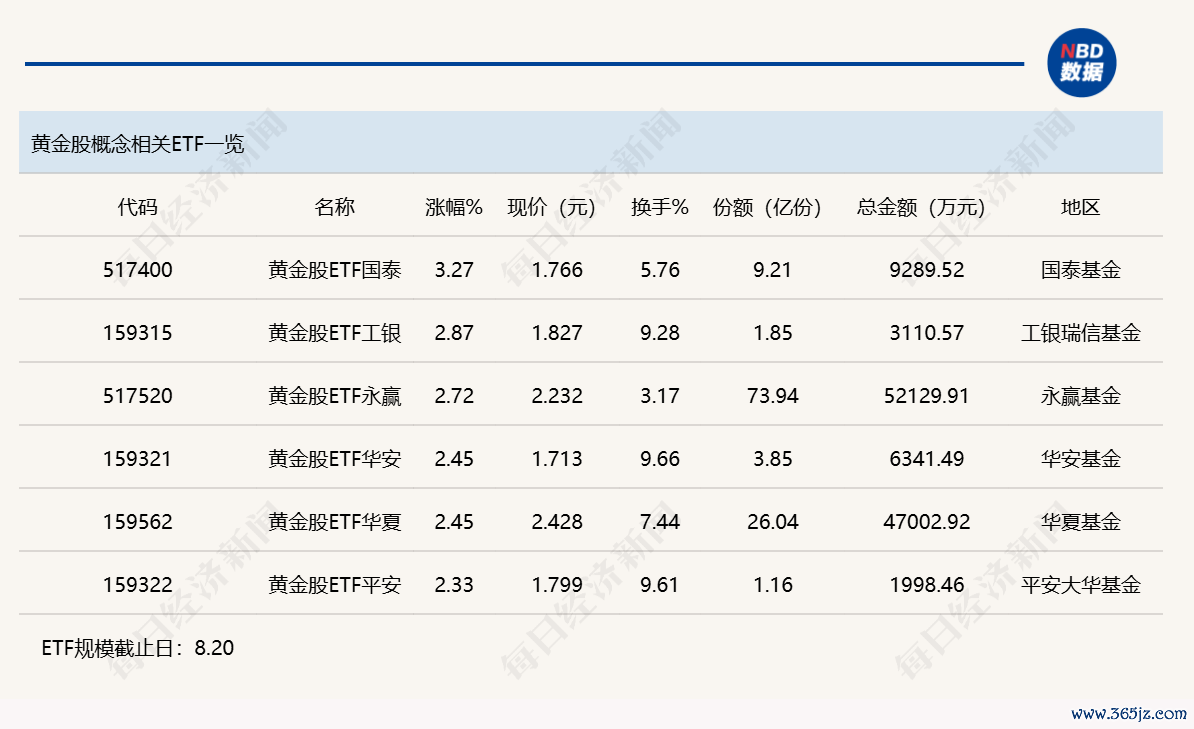Click turnover value 9.61
The image size is (1194, 729).
659,585
